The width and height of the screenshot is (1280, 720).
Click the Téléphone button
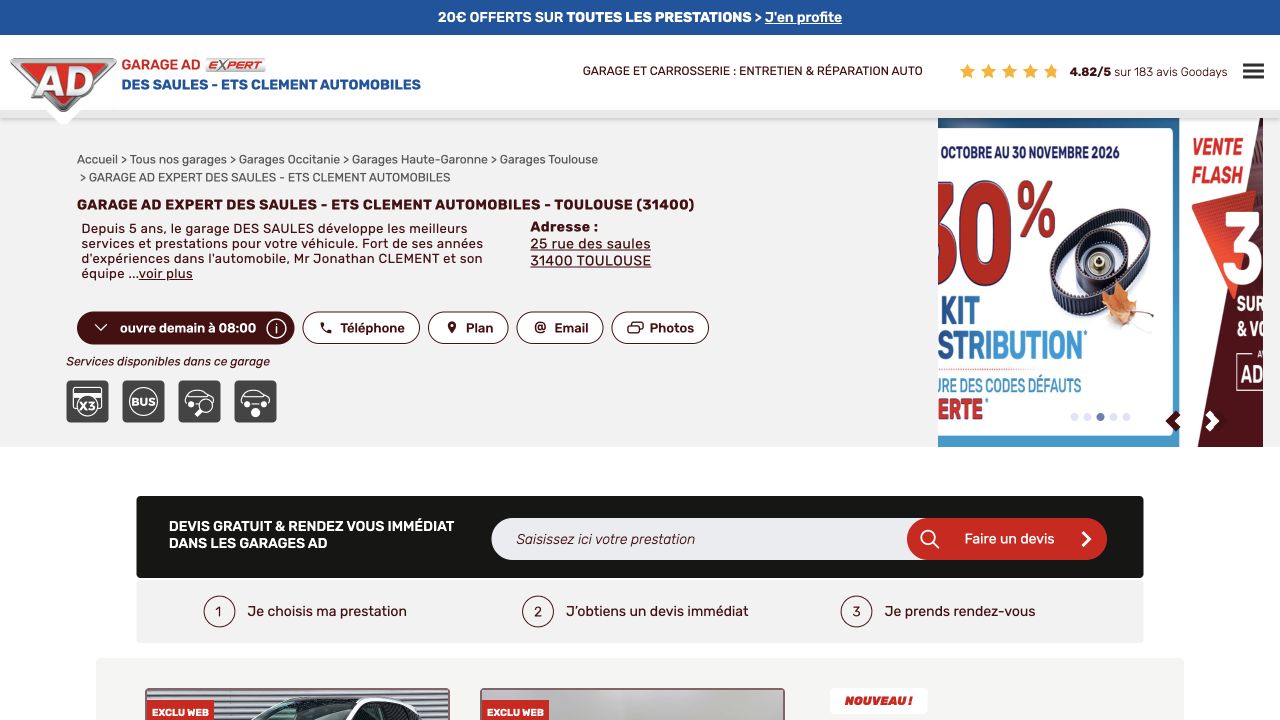pos(361,328)
